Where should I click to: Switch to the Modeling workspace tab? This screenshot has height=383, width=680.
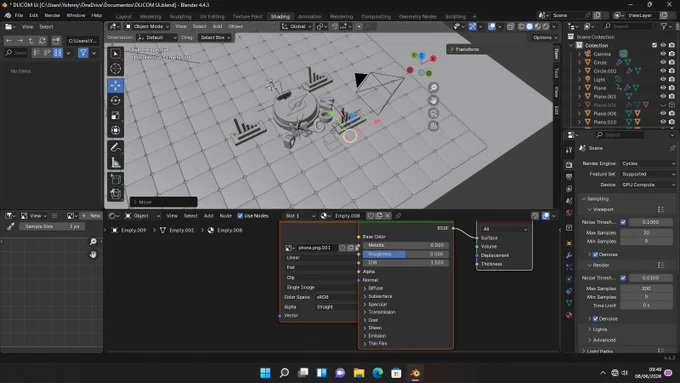point(150,16)
